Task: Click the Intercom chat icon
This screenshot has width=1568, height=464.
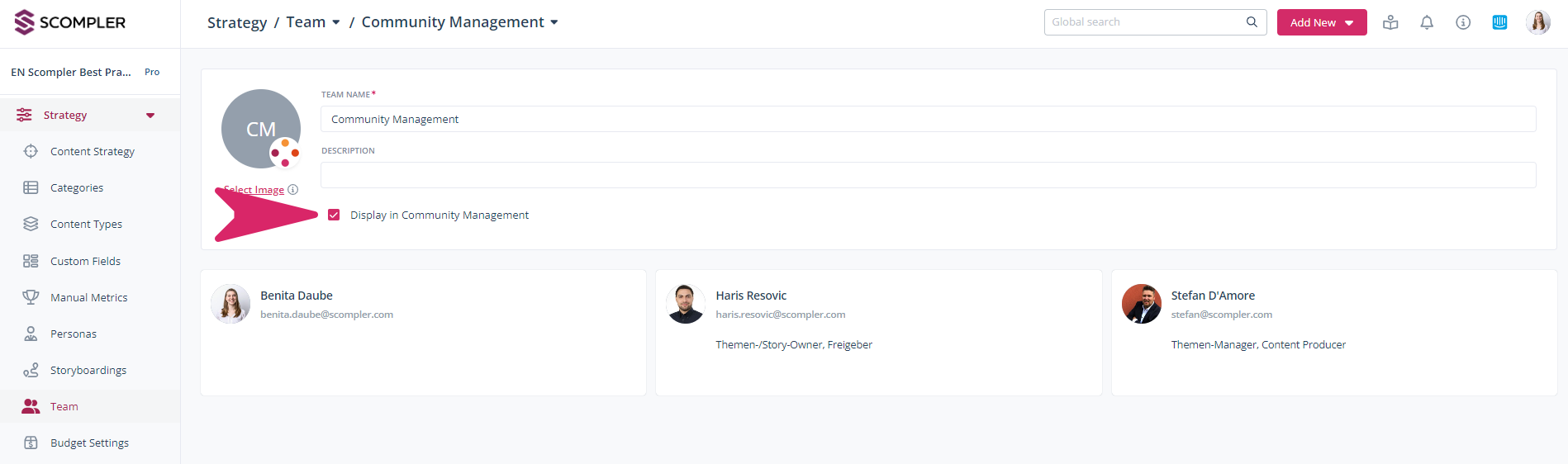Action: (x=1499, y=22)
